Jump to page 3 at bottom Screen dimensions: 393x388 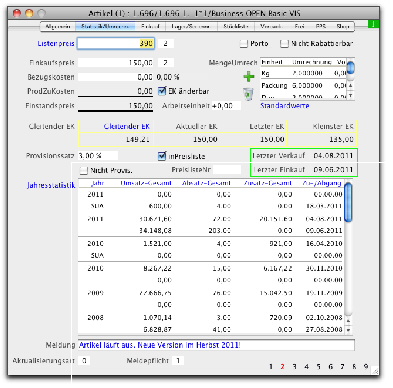(x=294, y=367)
